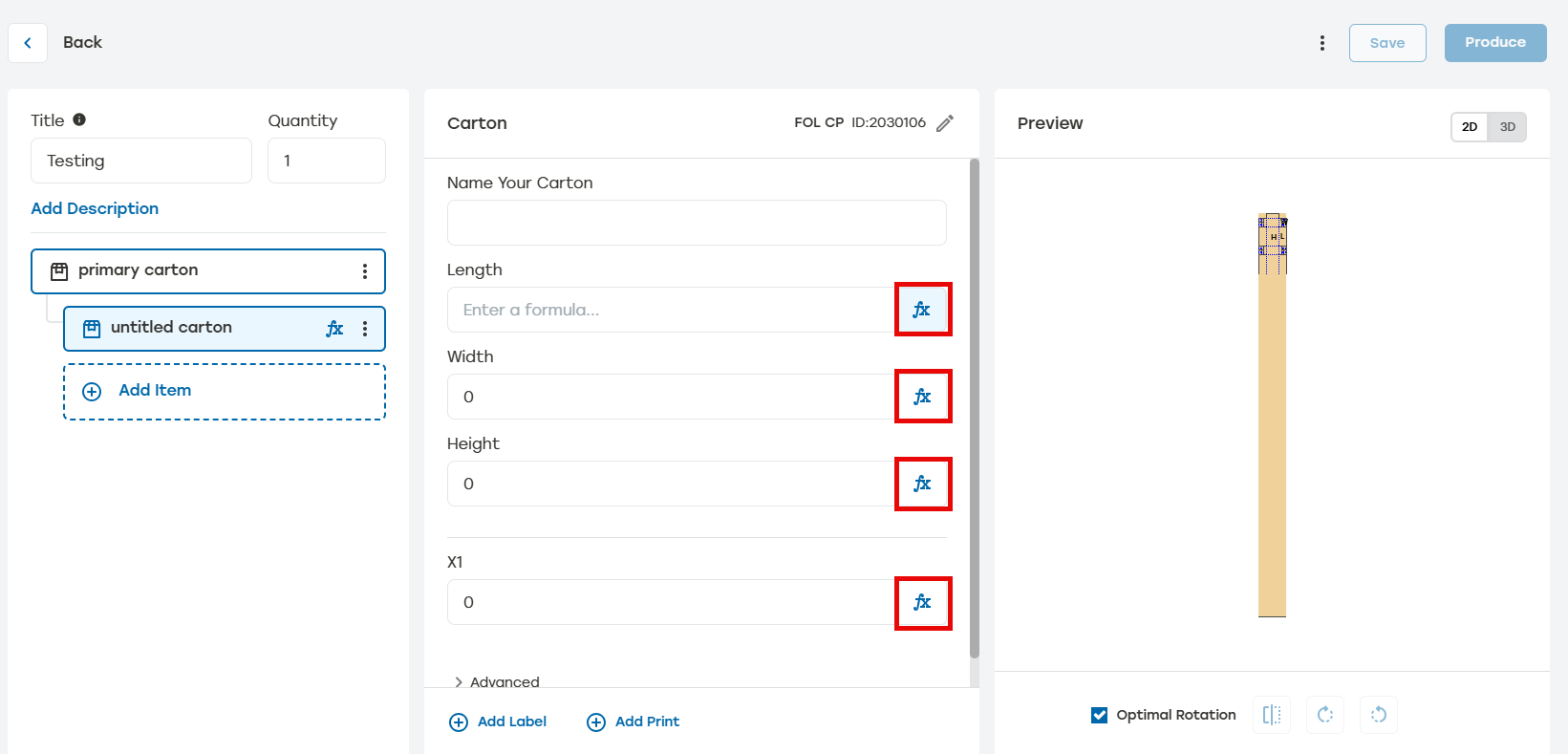Image resolution: width=1568 pixels, height=754 pixels.
Task: Click the Name Your Carton input field
Action: (x=697, y=223)
